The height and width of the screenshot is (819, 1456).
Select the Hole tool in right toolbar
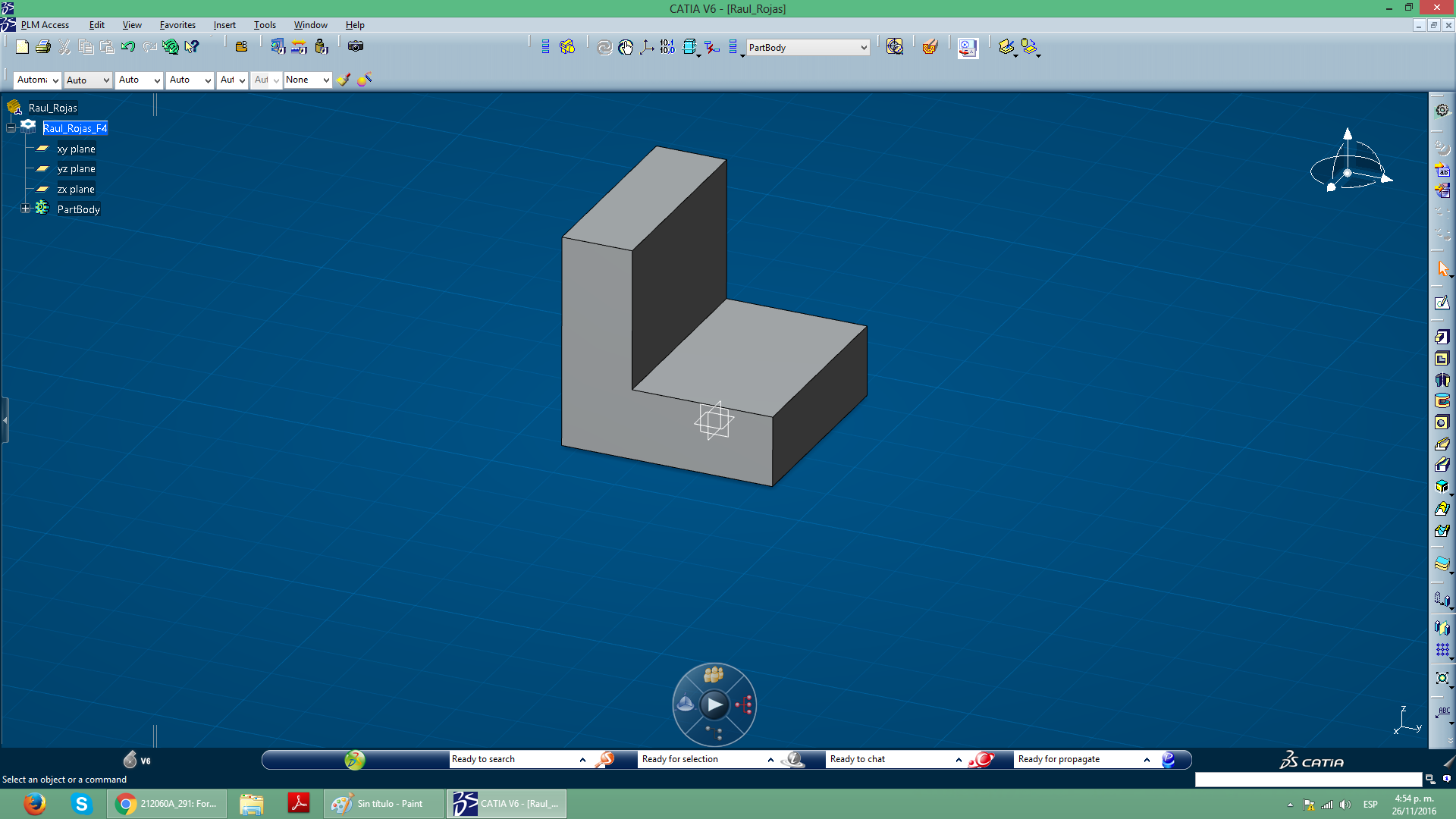(1442, 422)
